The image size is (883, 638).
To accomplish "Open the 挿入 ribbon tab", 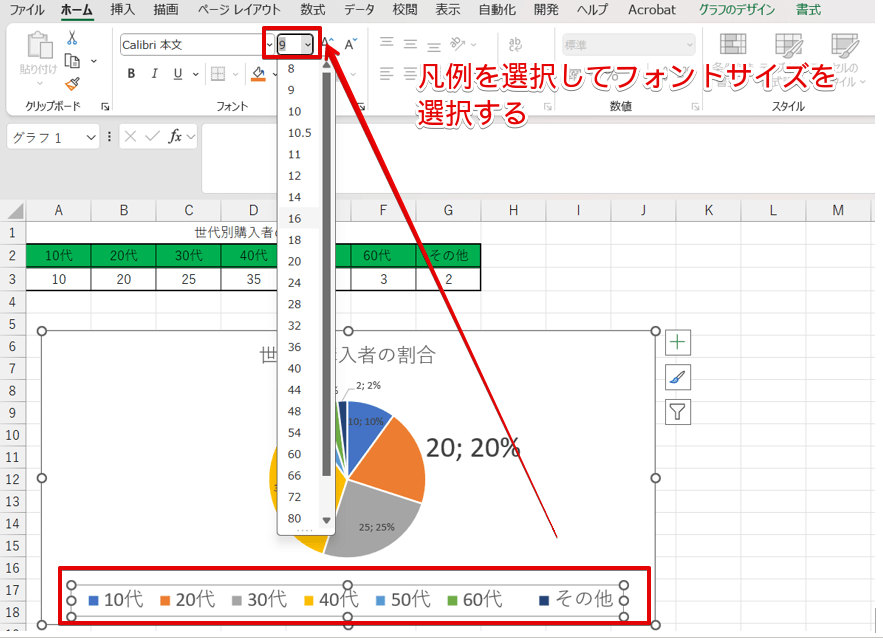I will [x=123, y=10].
